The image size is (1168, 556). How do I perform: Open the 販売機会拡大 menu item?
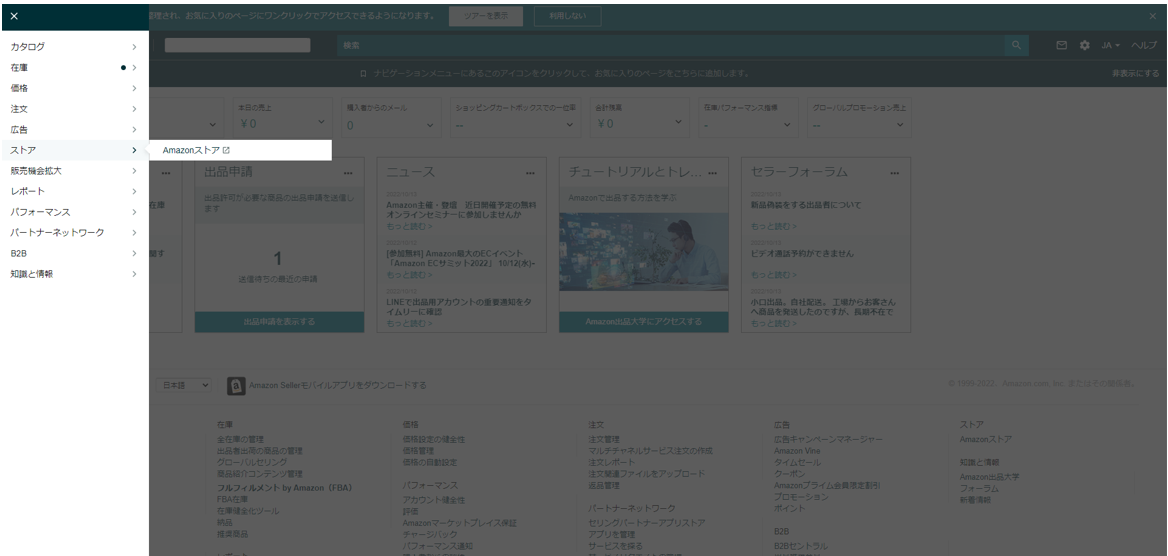coord(74,171)
